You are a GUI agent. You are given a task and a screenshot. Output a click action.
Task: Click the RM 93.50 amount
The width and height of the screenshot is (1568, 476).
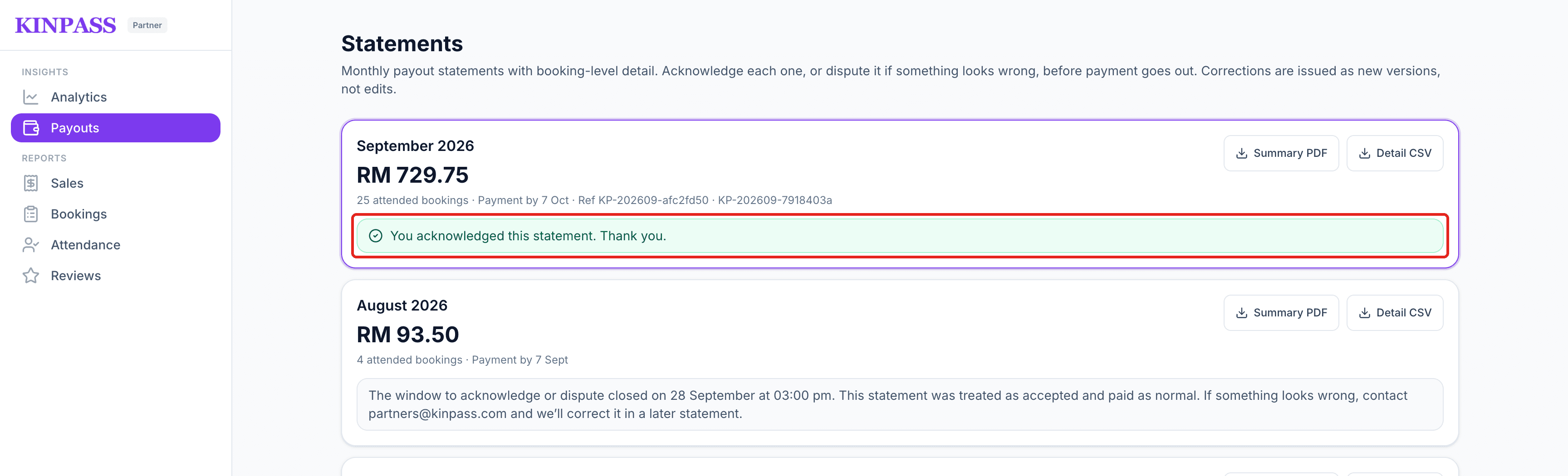pos(407,335)
